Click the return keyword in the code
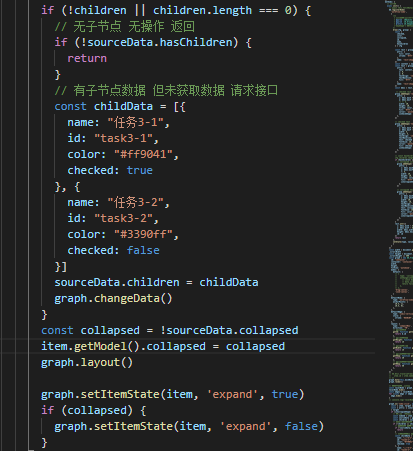The image size is (413, 451). pyautogui.click(x=87, y=58)
